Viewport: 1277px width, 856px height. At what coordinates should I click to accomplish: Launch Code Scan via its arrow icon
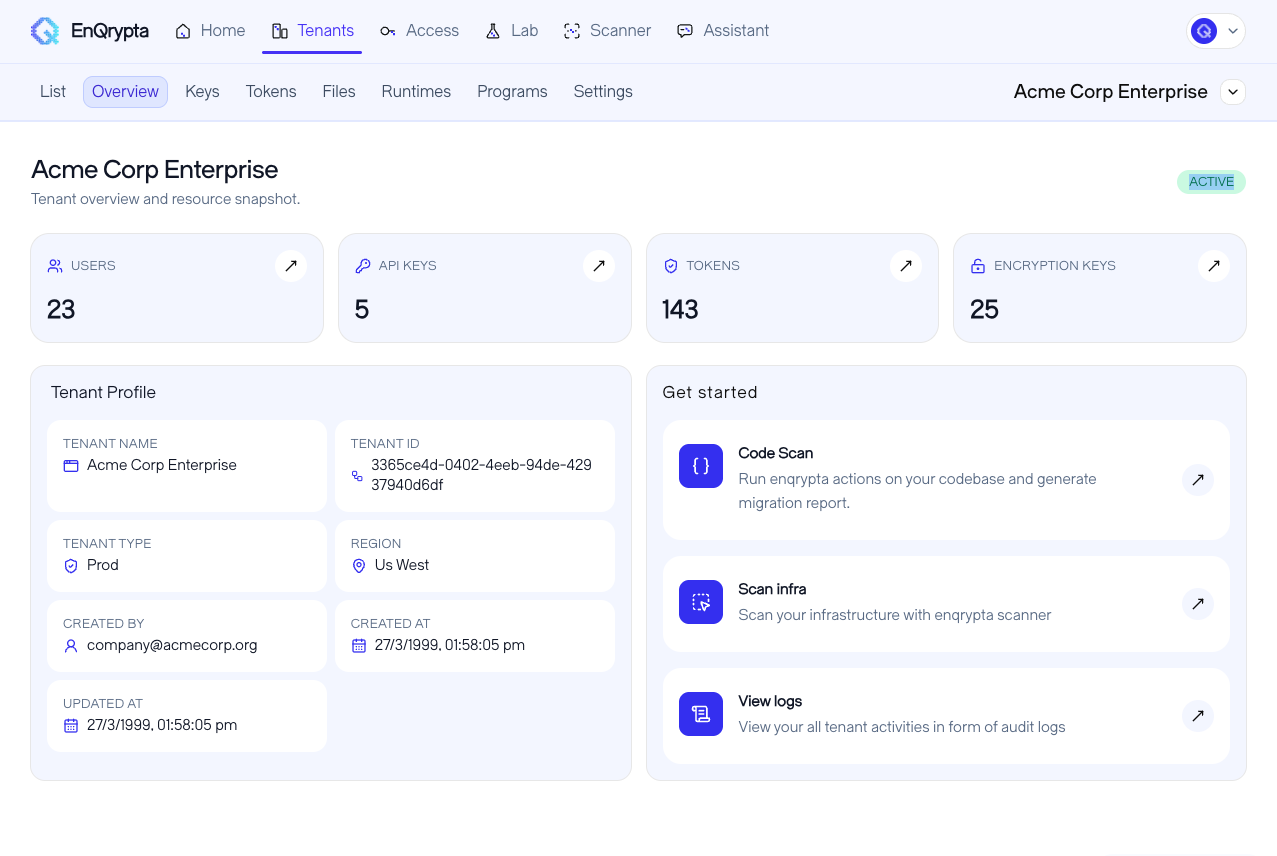click(1198, 480)
